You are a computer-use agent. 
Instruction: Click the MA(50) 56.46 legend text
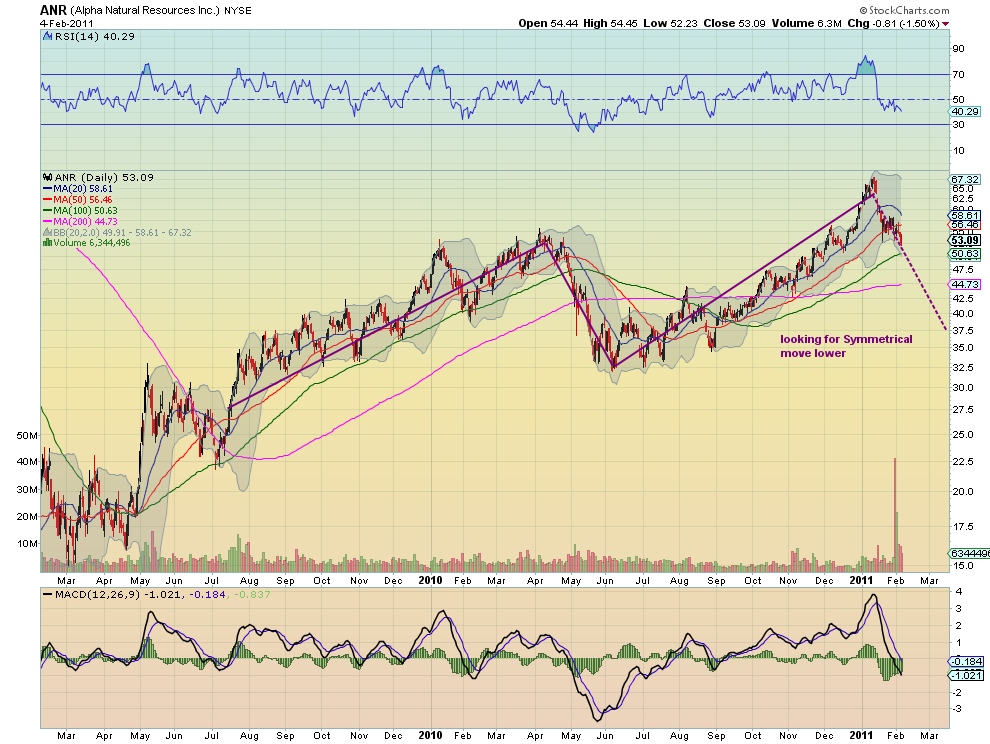83,200
